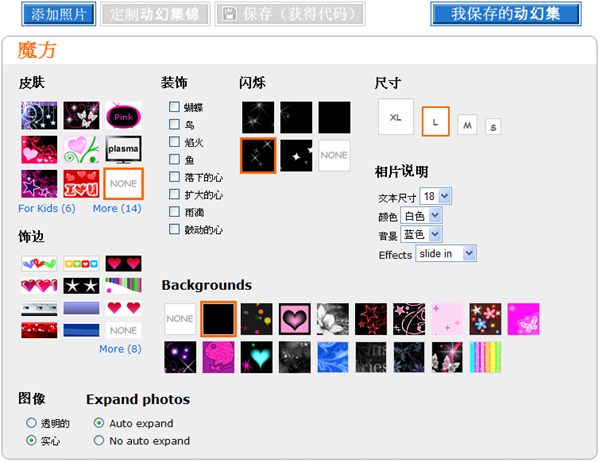Choose the plasma monitor skin
599x462 pixels.
tap(123, 149)
